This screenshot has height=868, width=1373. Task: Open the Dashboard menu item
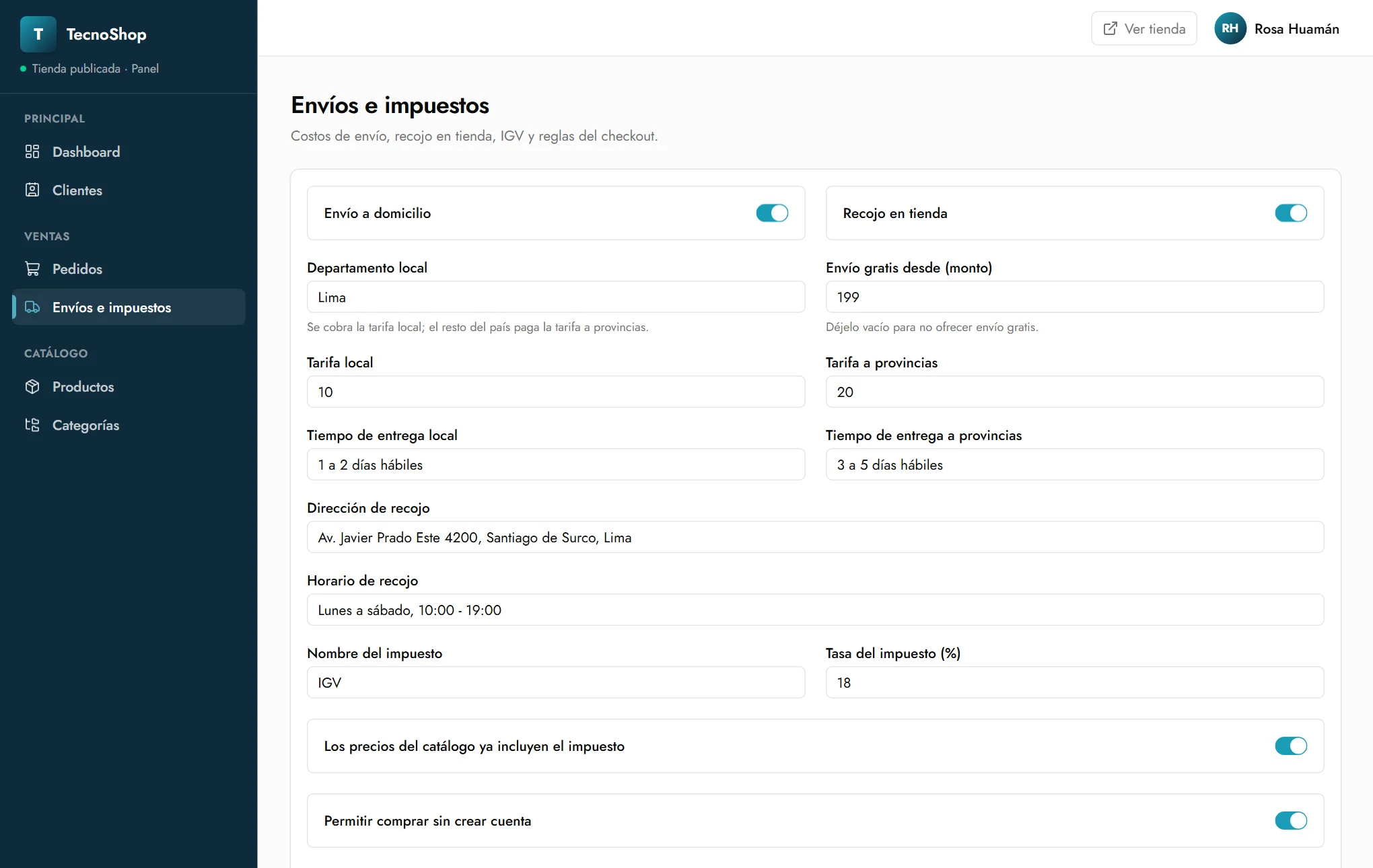(x=129, y=152)
